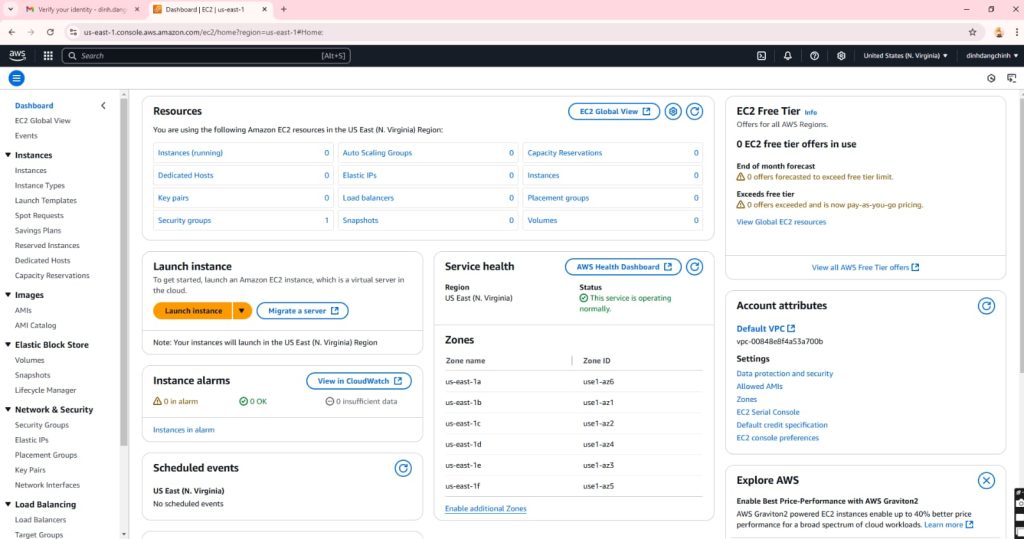Open the Launch instance dropdown arrow
Screen dimensions: 1024x539
tap(242, 311)
